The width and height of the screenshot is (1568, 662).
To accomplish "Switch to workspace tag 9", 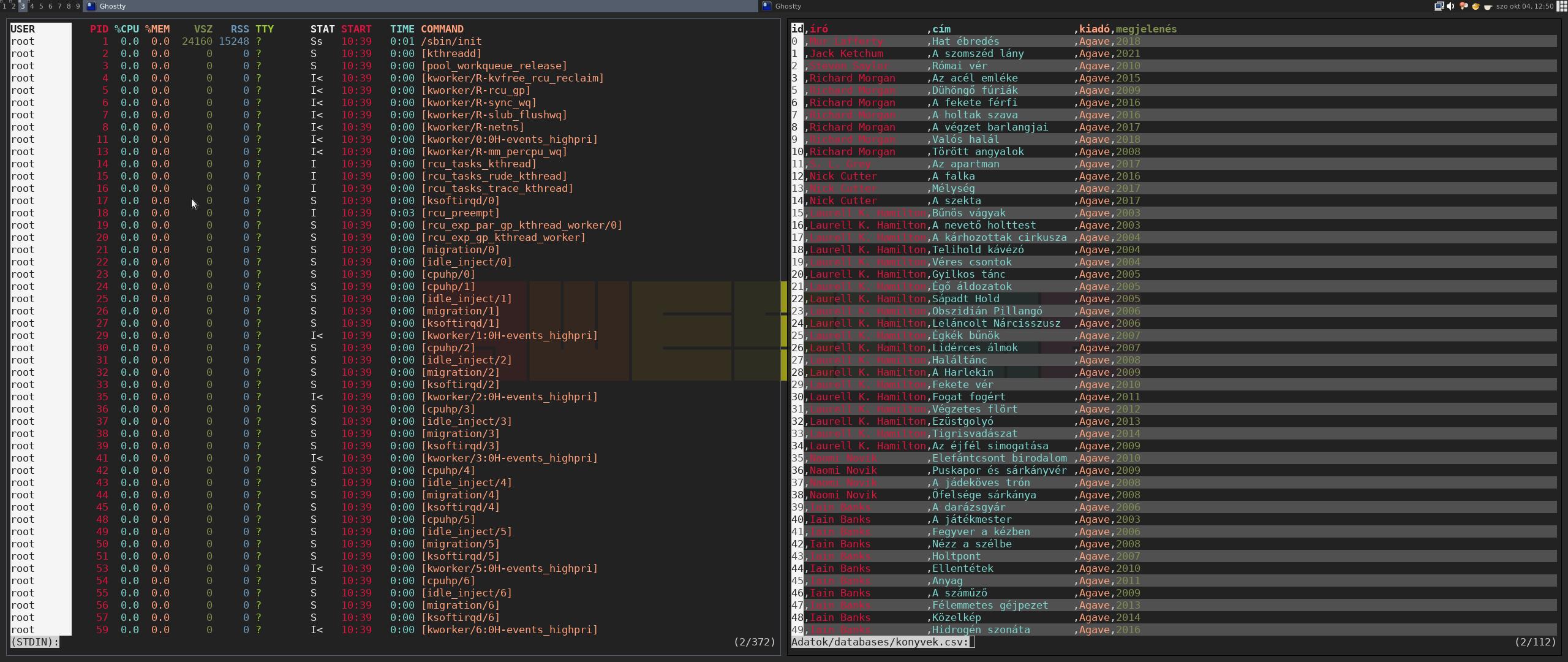I will (x=78, y=6).
